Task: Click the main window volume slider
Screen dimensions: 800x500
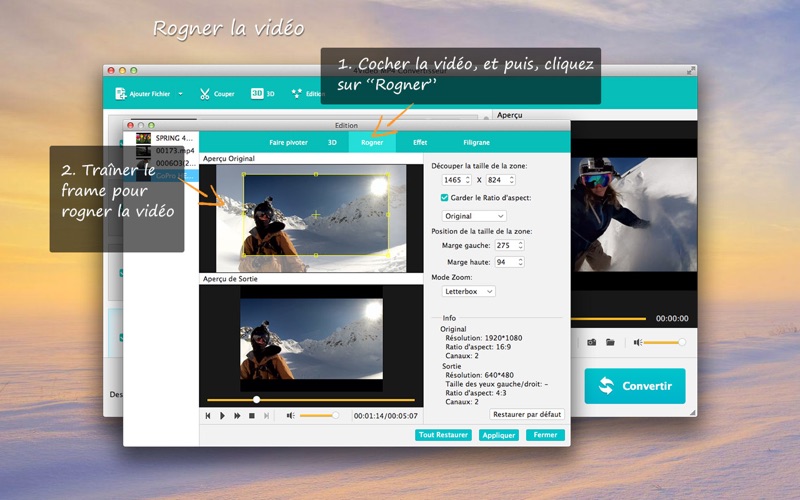Action: click(x=665, y=342)
